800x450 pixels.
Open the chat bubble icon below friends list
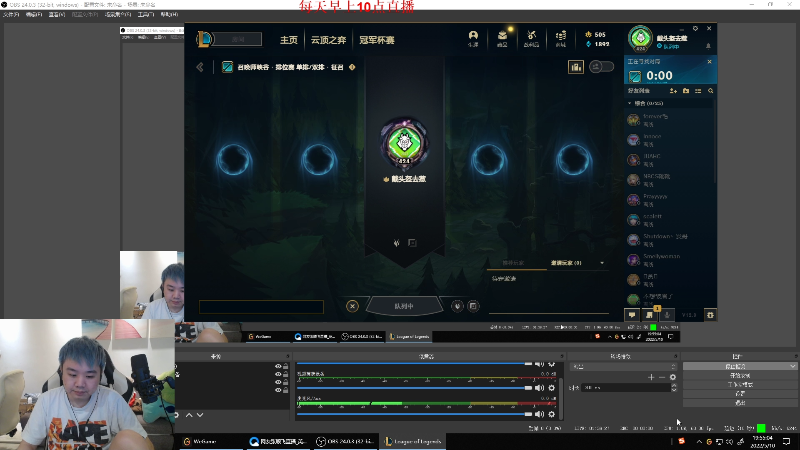tap(632, 315)
